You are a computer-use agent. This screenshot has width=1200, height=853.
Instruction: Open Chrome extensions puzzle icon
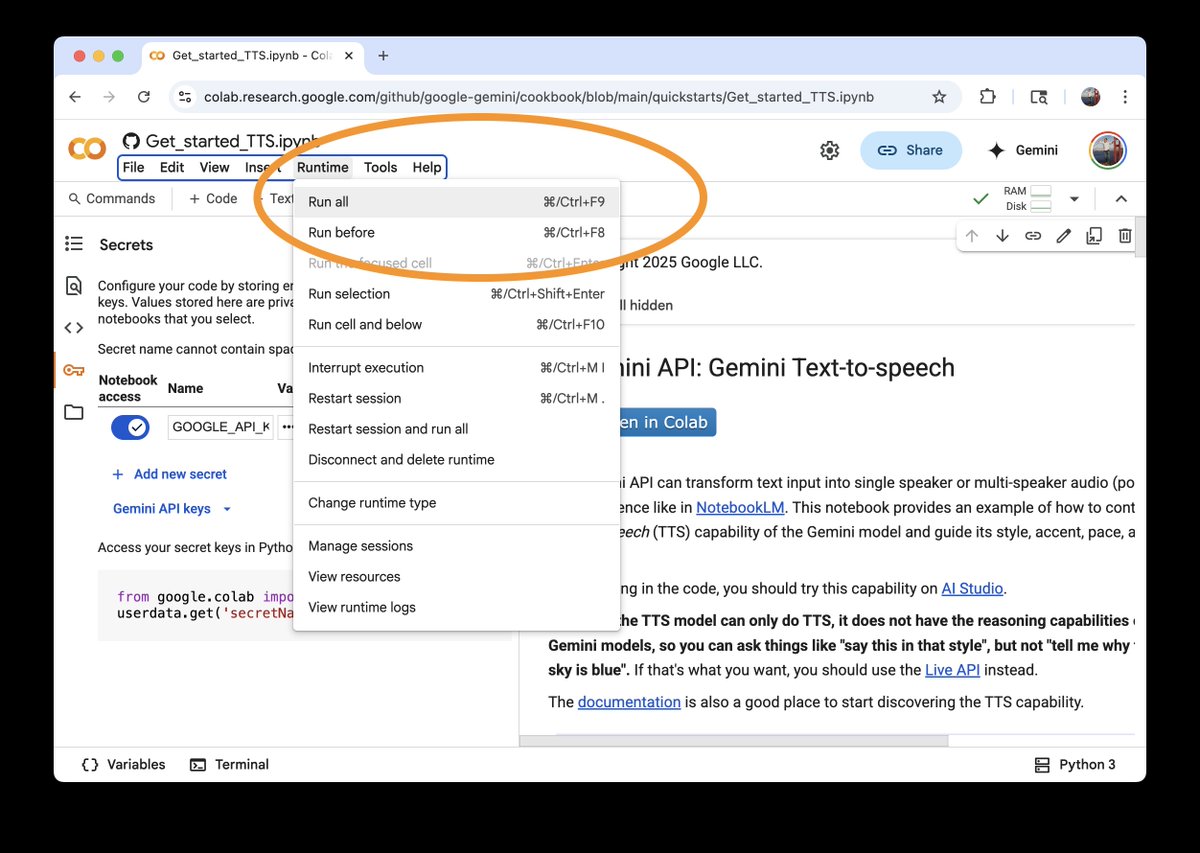[988, 97]
